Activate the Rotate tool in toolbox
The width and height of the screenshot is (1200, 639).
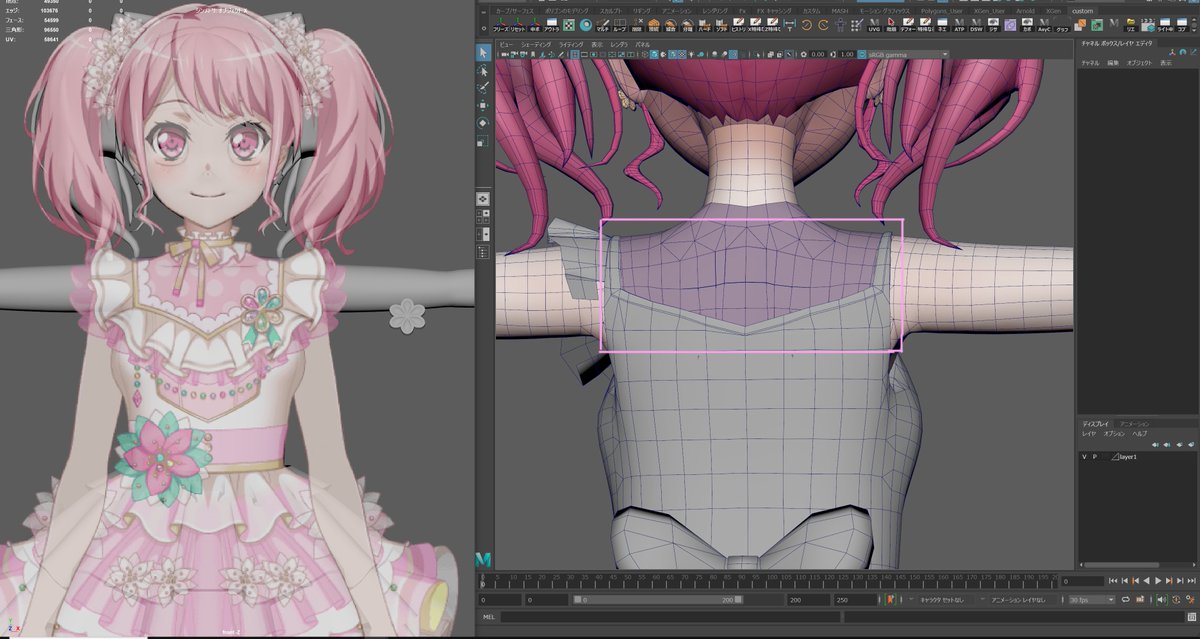[x=482, y=122]
